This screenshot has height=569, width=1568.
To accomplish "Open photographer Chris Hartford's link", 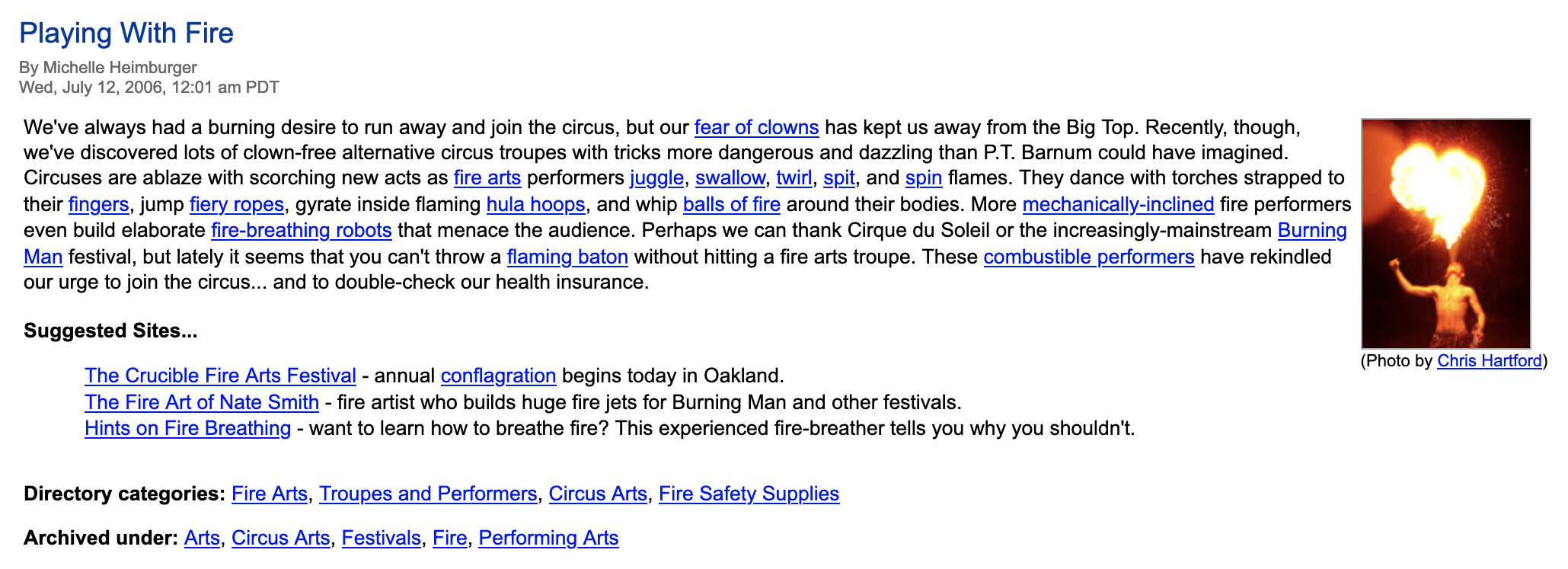I will pos(1489,361).
